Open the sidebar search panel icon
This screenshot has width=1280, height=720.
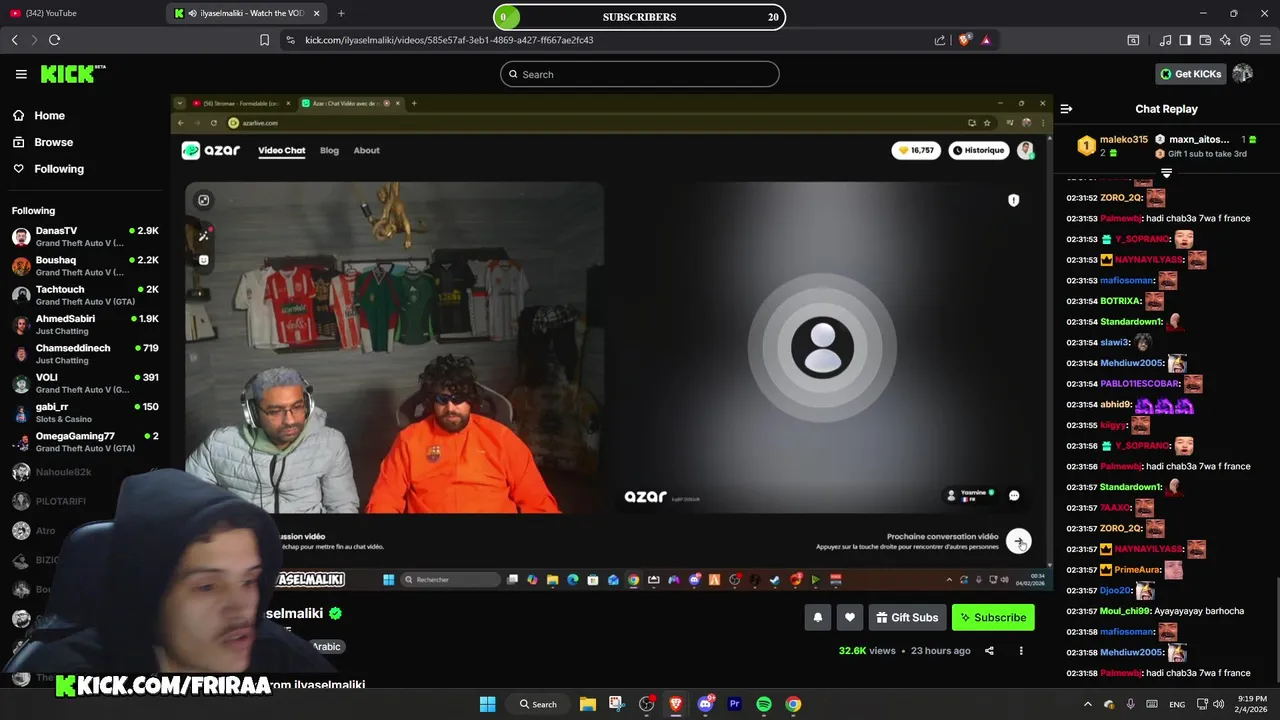pyautogui.click(x=1133, y=40)
